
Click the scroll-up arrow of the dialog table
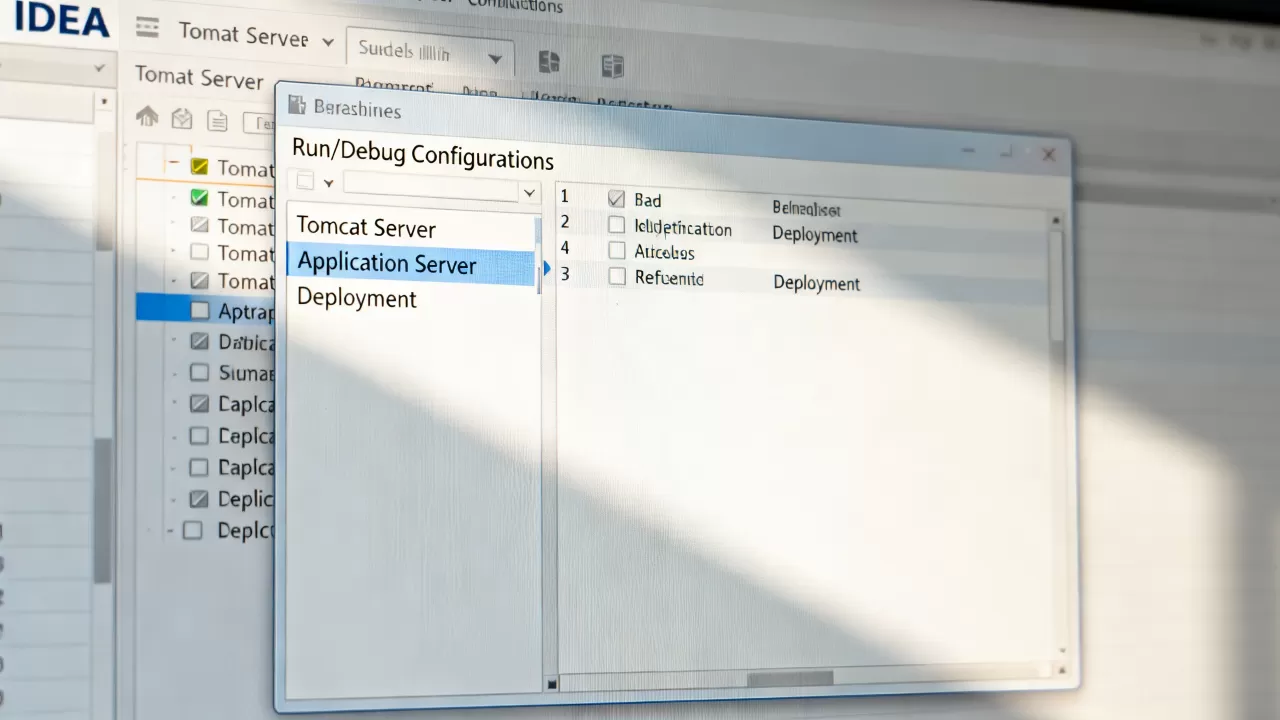(1054, 219)
